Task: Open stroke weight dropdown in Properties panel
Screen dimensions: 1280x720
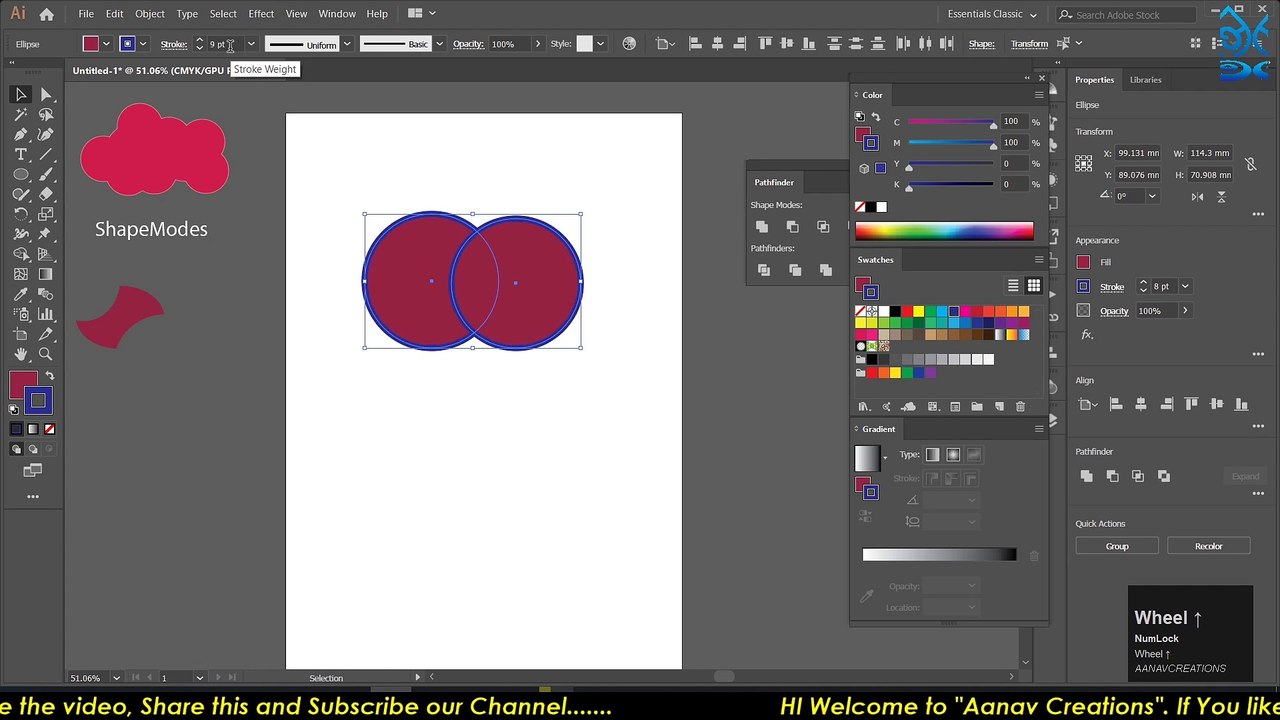Action: [1185, 287]
